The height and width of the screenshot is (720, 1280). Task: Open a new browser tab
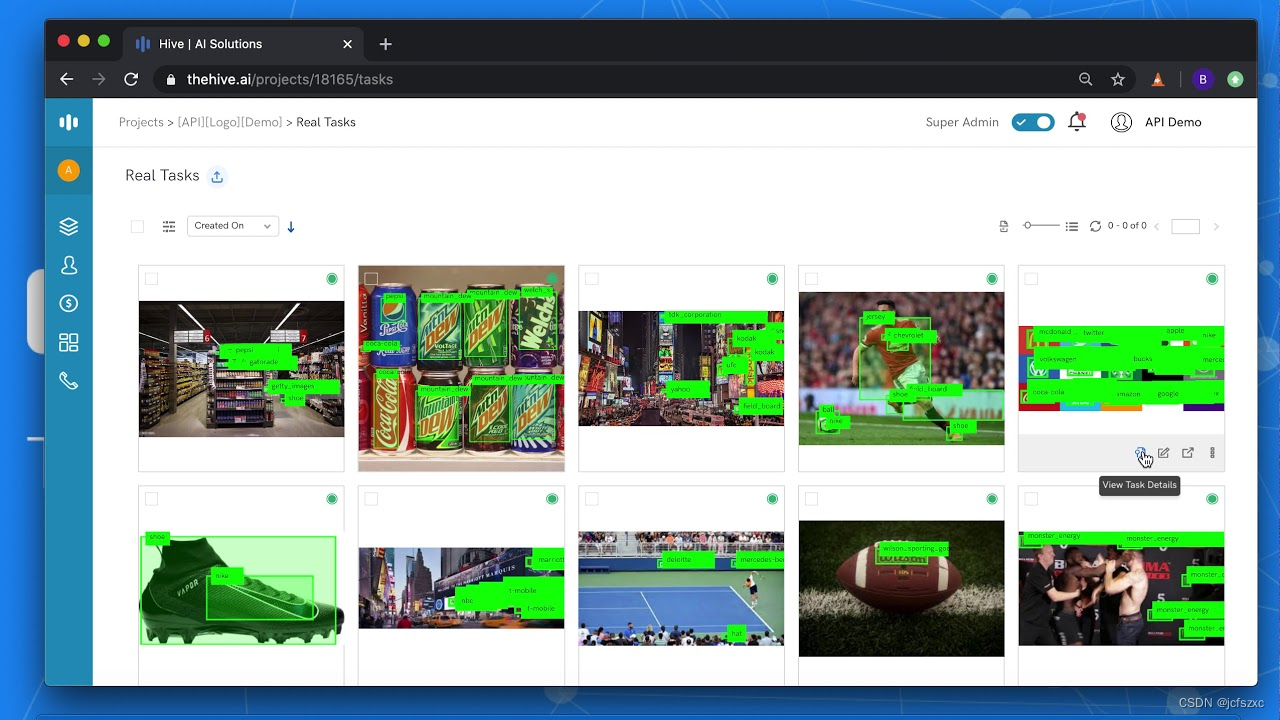tap(385, 44)
